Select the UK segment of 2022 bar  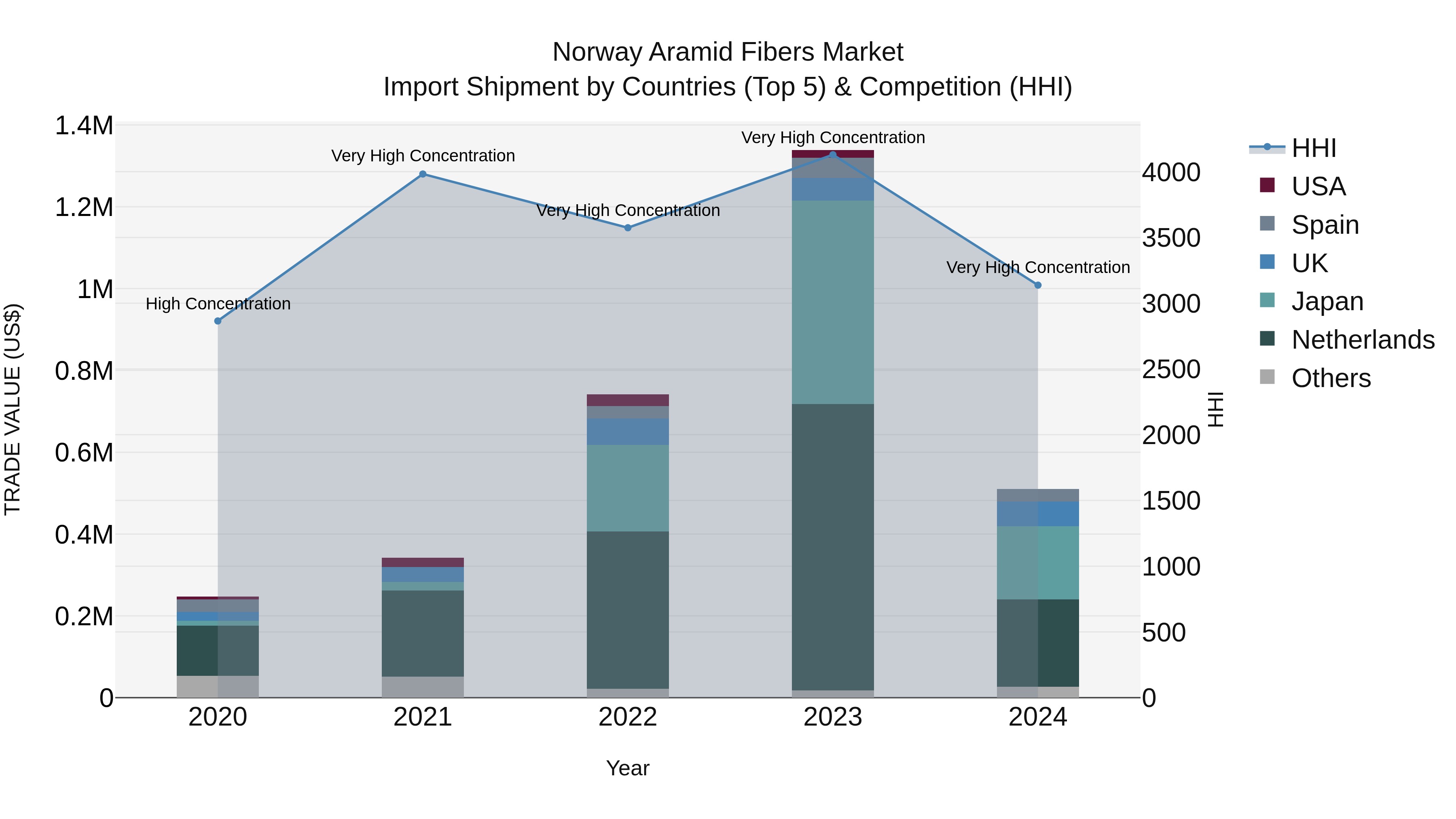click(627, 432)
